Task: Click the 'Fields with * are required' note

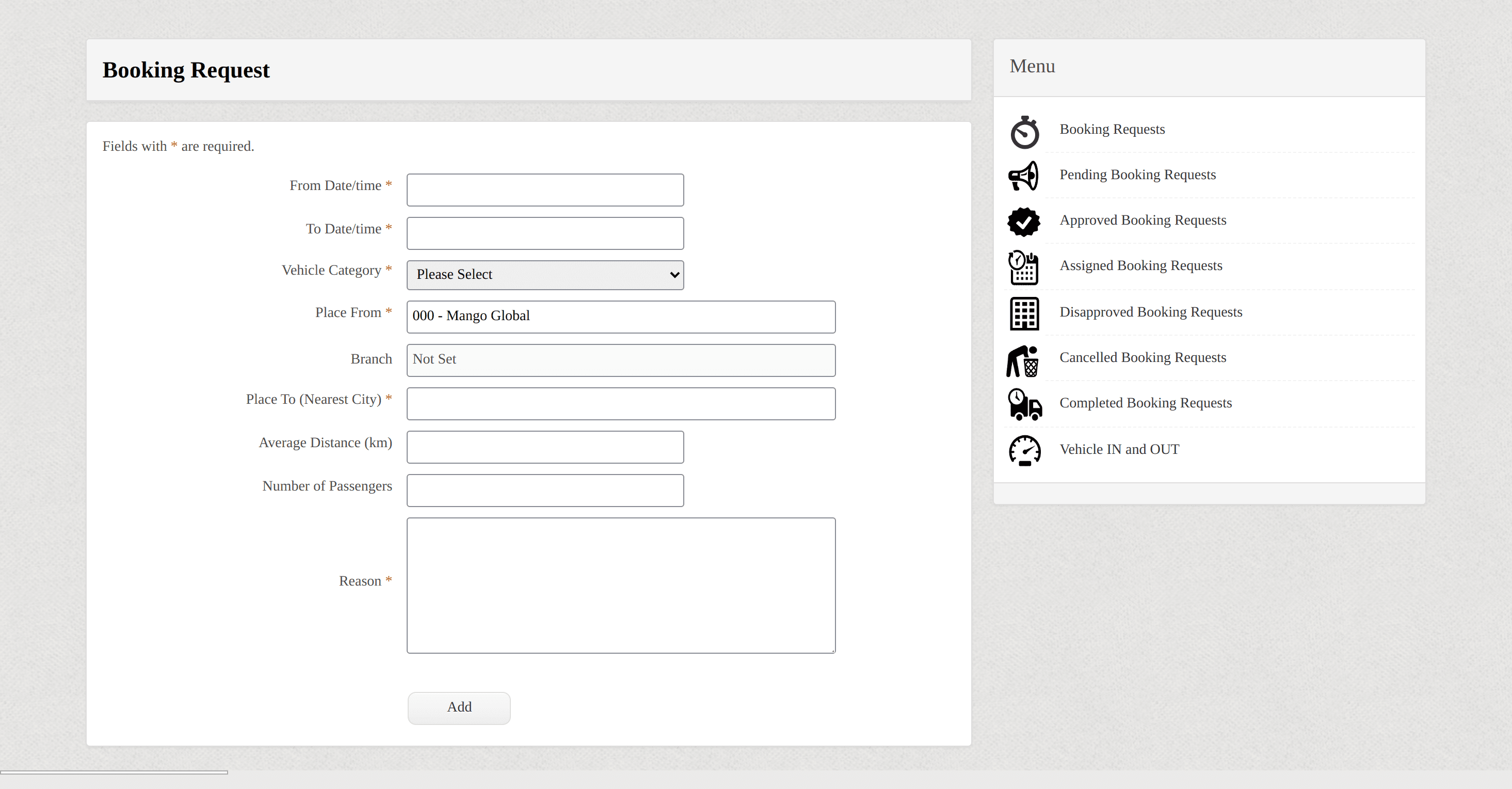Action: [x=179, y=146]
